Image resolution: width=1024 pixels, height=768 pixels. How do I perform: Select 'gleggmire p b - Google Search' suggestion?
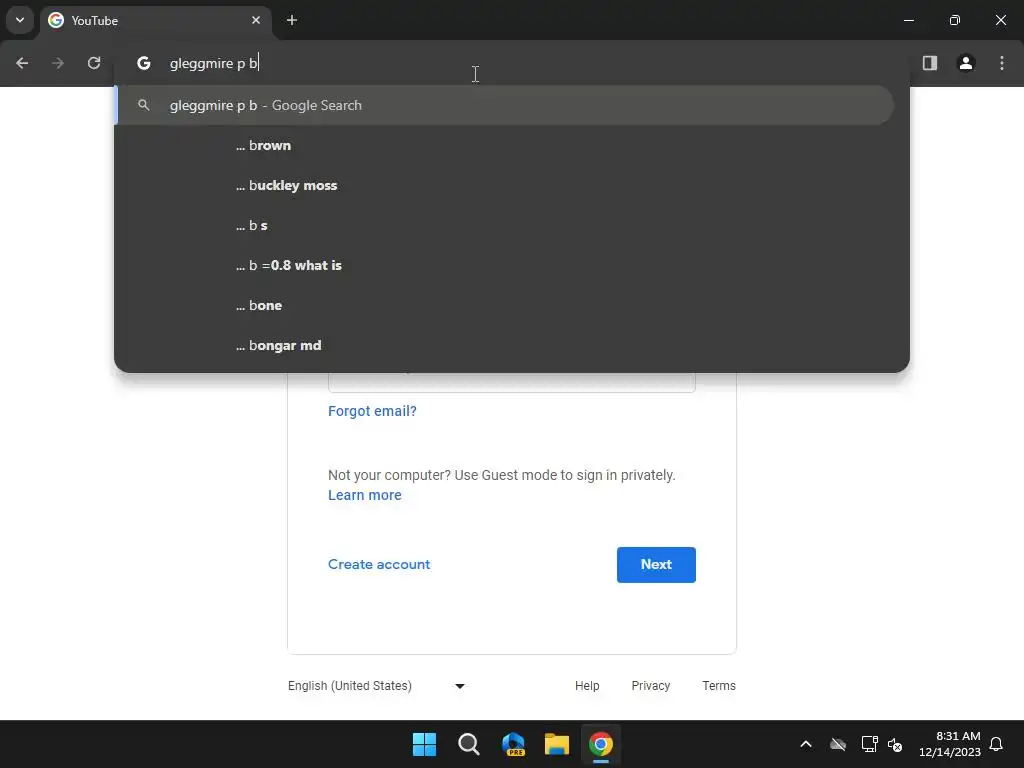click(x=504, y=105)
